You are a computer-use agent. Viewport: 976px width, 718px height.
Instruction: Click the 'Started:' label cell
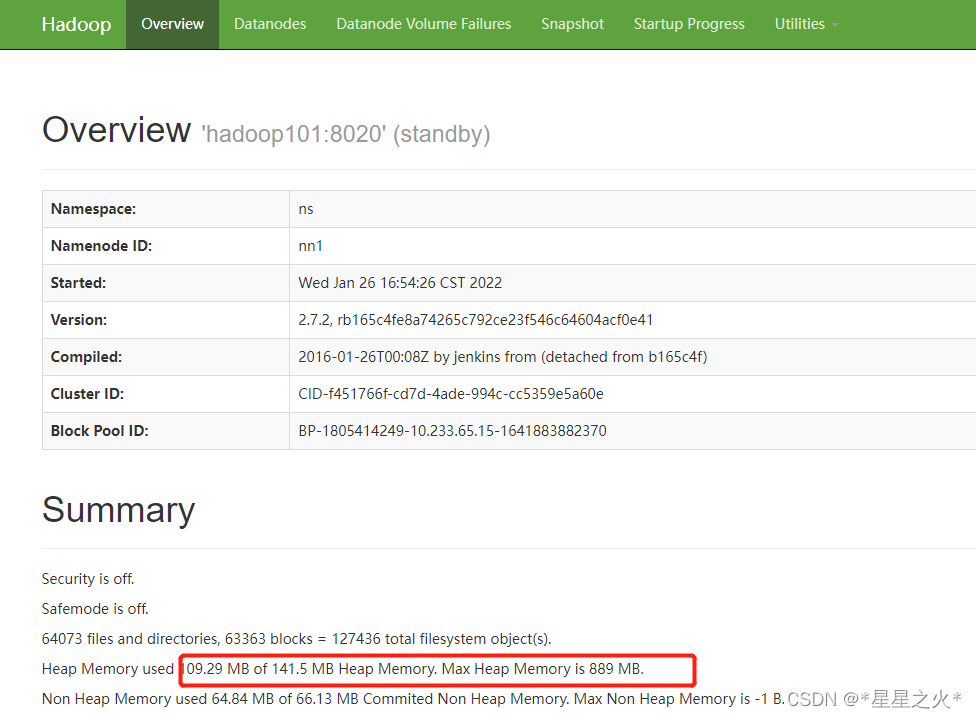[x=166, y=283]
